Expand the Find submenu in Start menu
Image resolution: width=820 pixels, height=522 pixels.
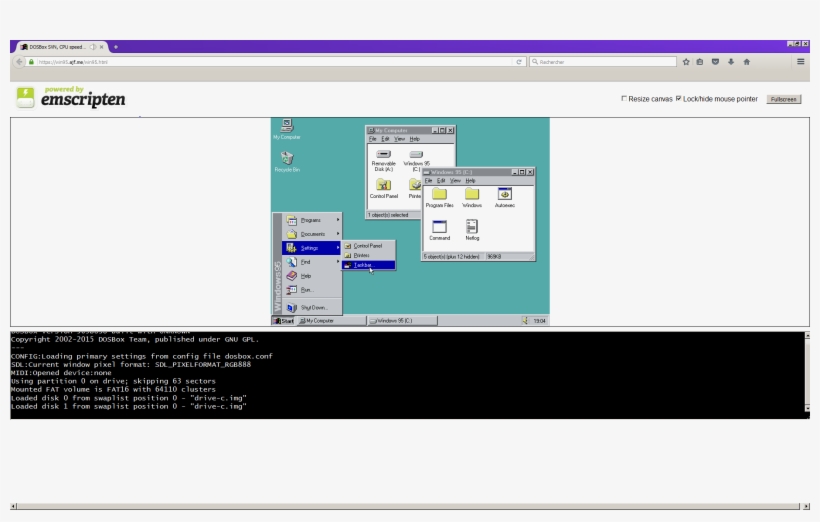pos(312,262)
